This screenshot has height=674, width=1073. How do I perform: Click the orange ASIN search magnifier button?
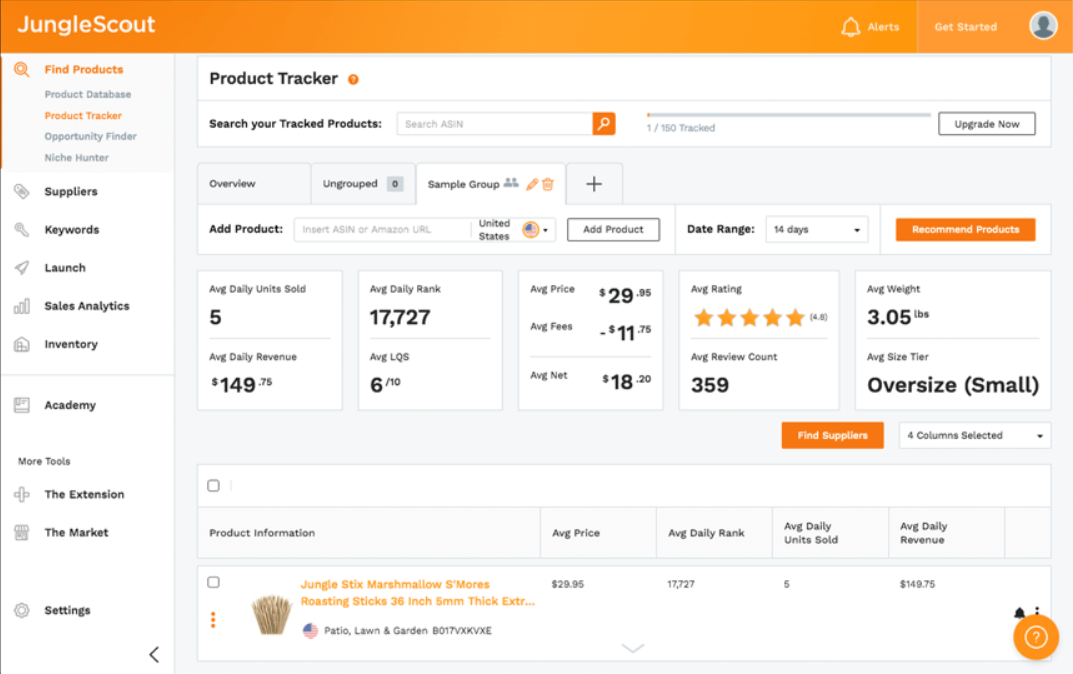point(604,124)
